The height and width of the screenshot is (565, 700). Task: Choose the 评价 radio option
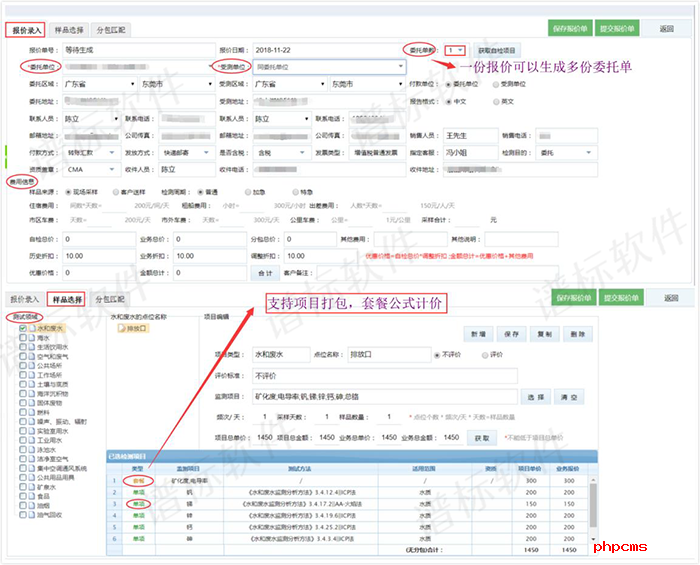click(486, 354)
